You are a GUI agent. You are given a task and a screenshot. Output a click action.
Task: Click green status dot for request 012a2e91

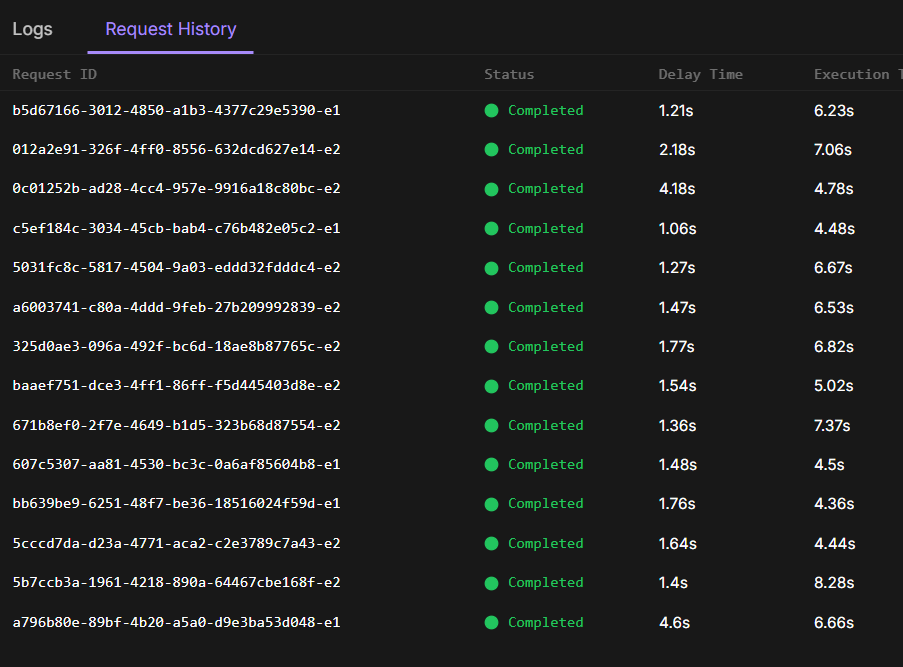(491, 150)
